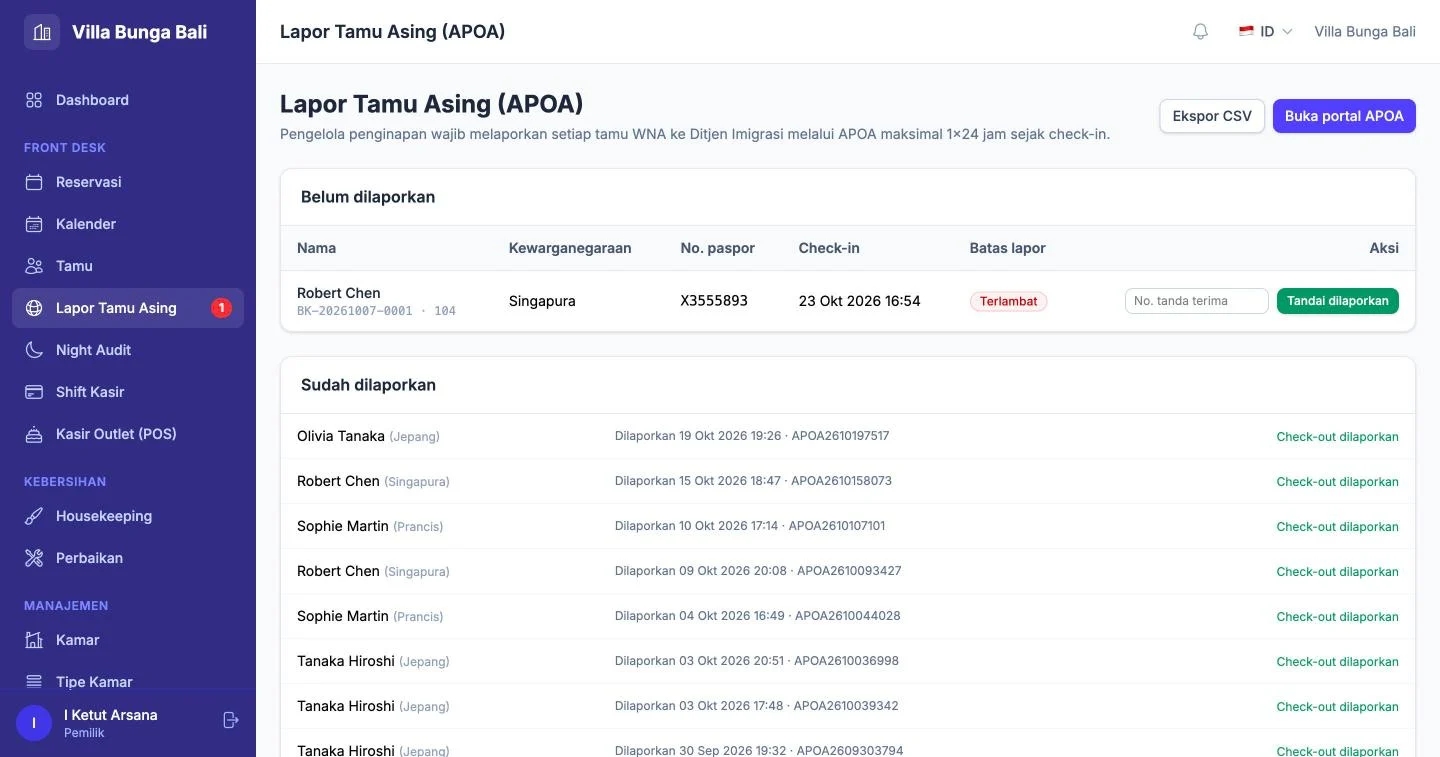Click the Tamu people icon
Image resolution: width=1440 pixels, height=757 pixels.
tap(34, 266)
